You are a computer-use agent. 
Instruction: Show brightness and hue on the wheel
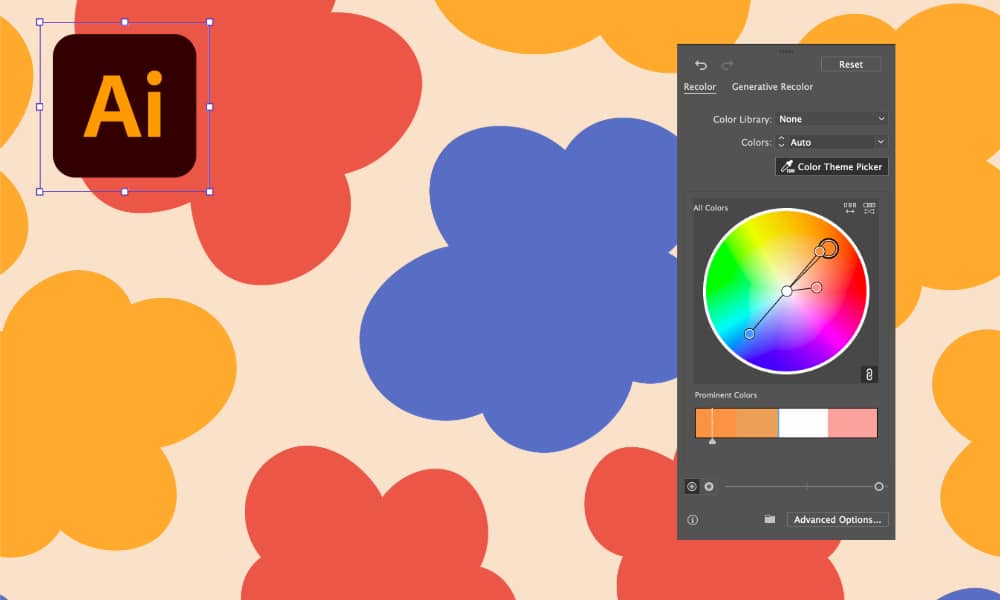click(x=709, y=487)
